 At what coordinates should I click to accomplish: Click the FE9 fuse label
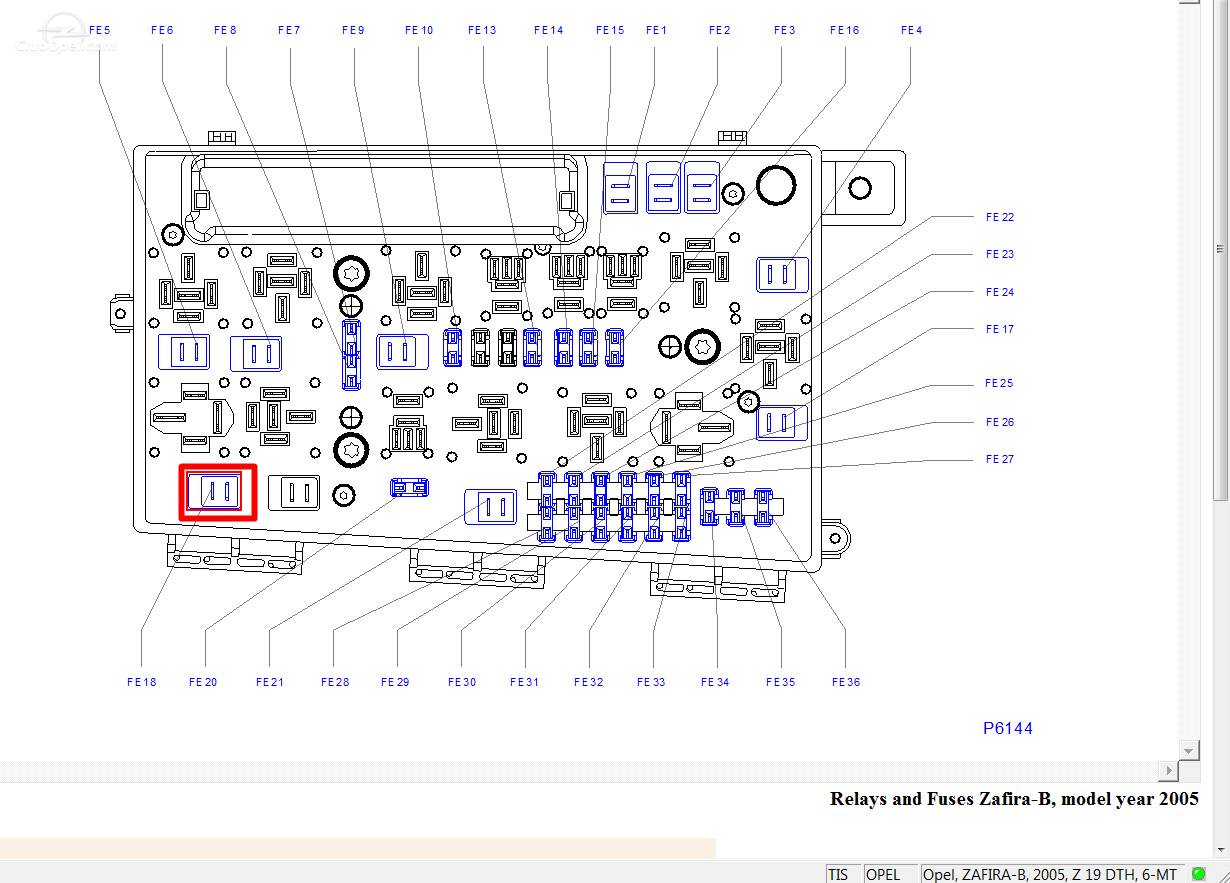[353, 30]
